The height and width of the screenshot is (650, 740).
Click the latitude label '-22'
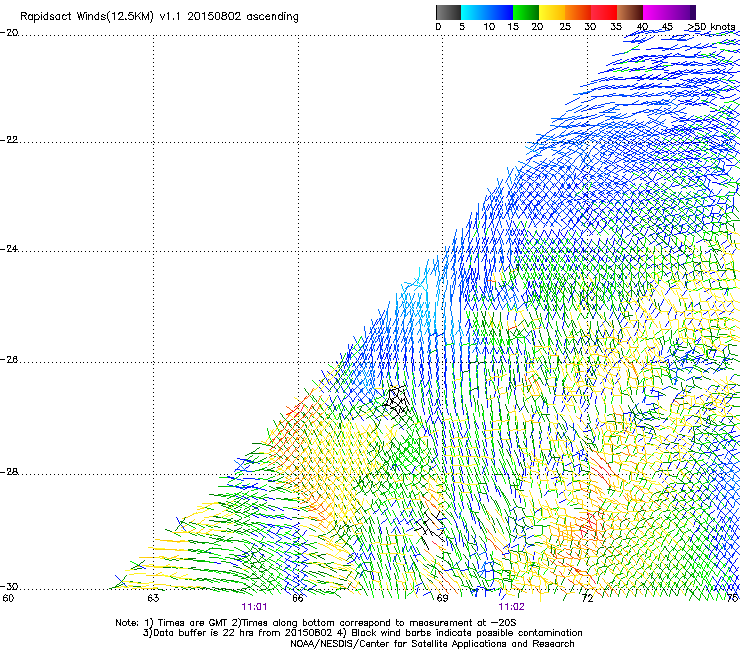(x=9, y=140)
